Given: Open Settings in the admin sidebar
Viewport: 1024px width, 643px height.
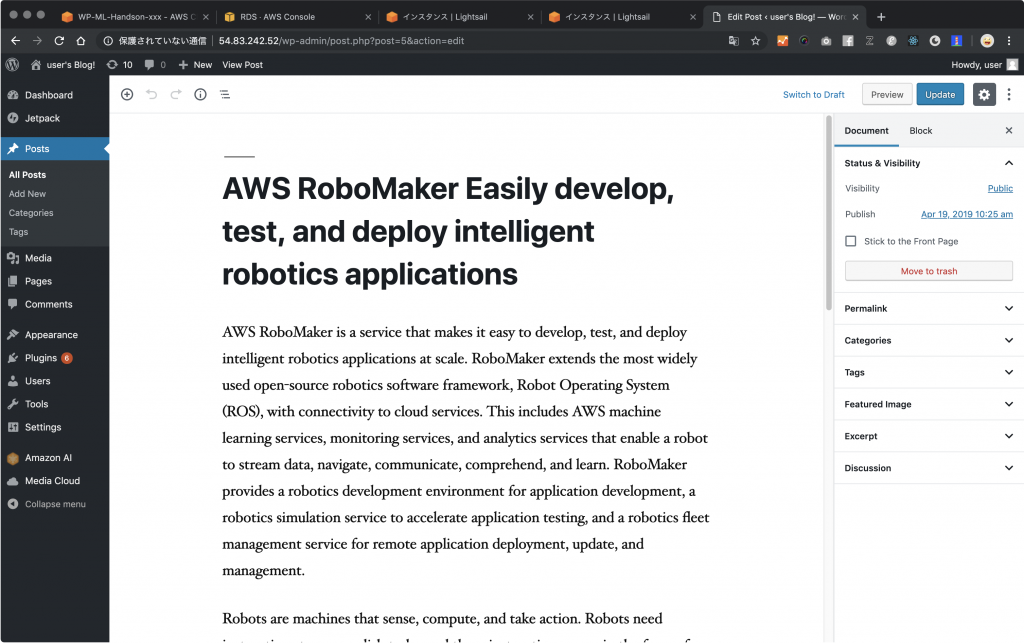Looking at the screenshot, I should (55, 427).
